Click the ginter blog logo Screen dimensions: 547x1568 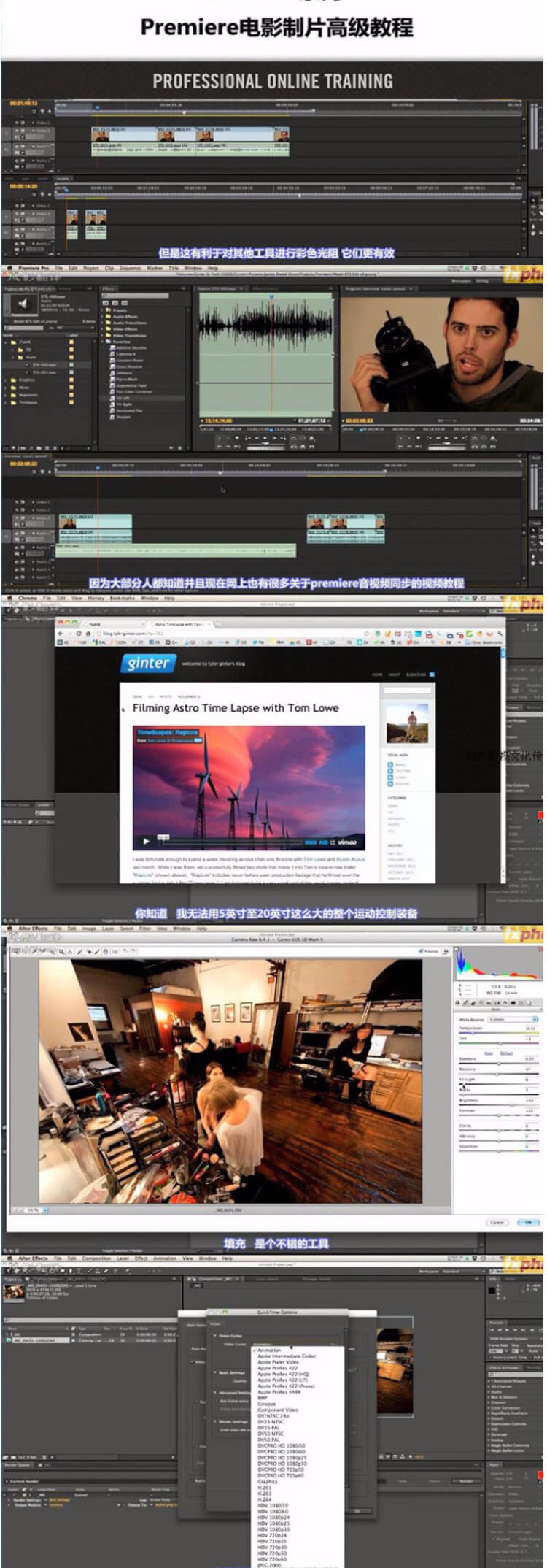(x=149, y=662)
